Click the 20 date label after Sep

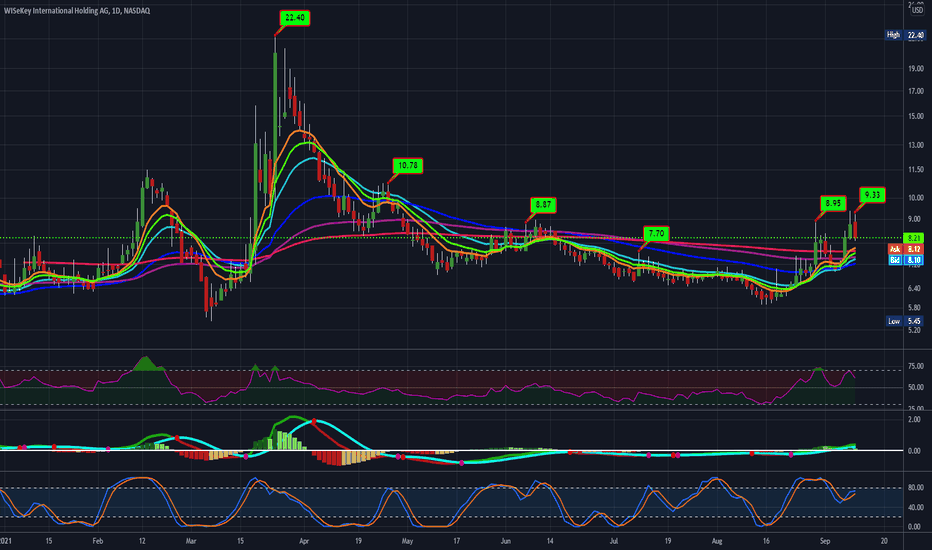pyautogui.click(x=884, y=541)
